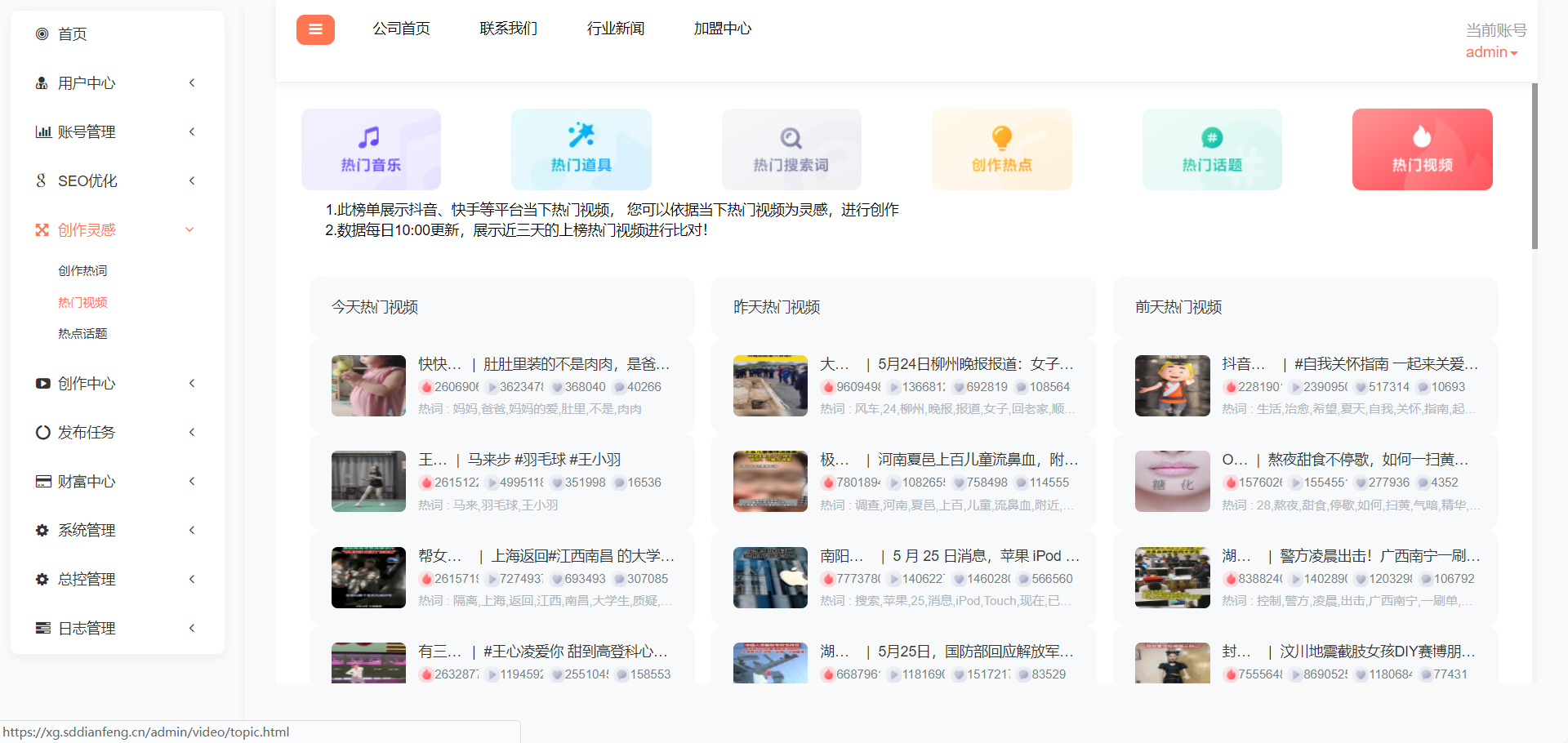This screenshot has height=743, width=1568.
Task: Click the red 热门视频 flame card
Action: [x=1422, y=149]
